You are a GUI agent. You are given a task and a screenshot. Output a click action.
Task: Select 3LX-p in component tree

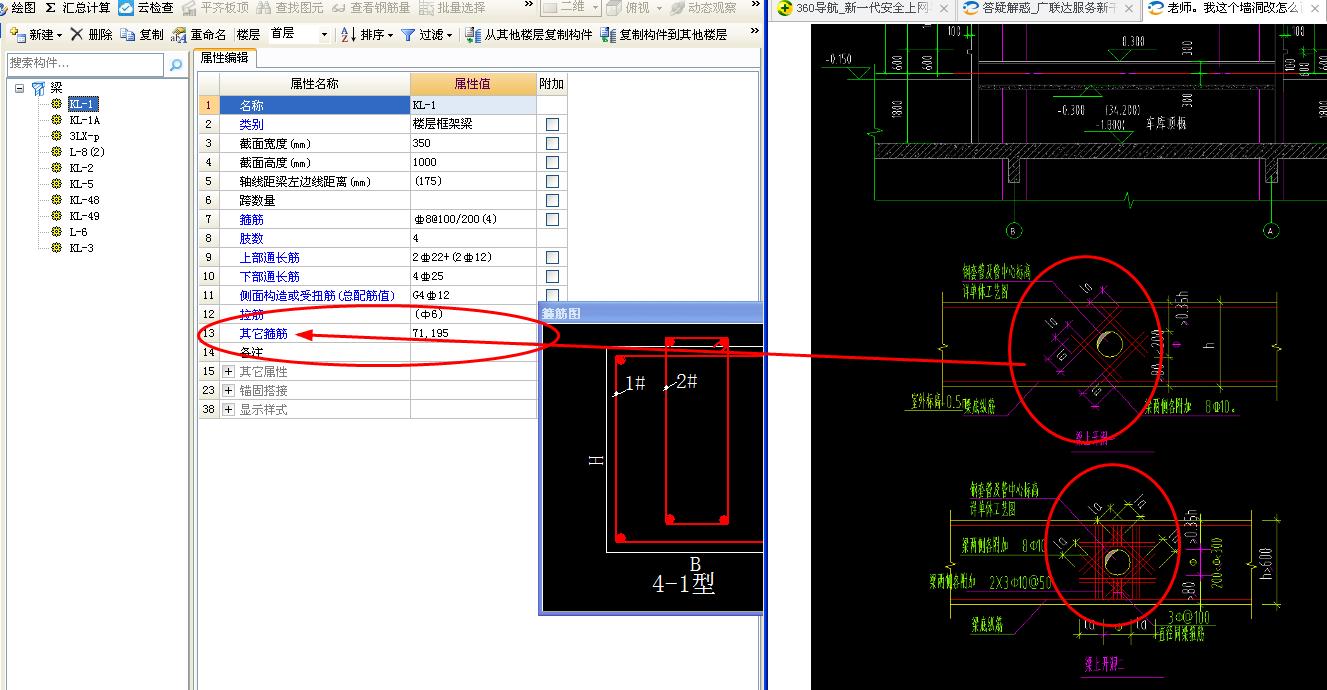coord(85,136)
